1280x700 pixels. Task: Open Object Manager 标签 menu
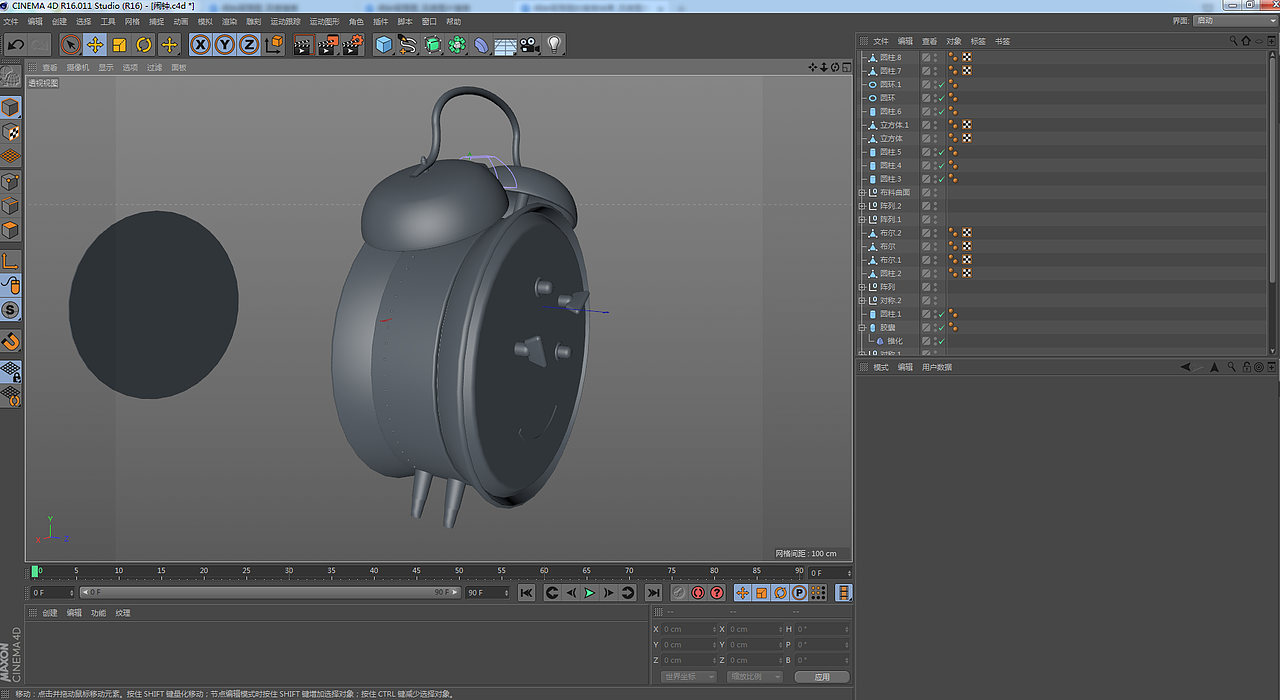tap(978, 41)
